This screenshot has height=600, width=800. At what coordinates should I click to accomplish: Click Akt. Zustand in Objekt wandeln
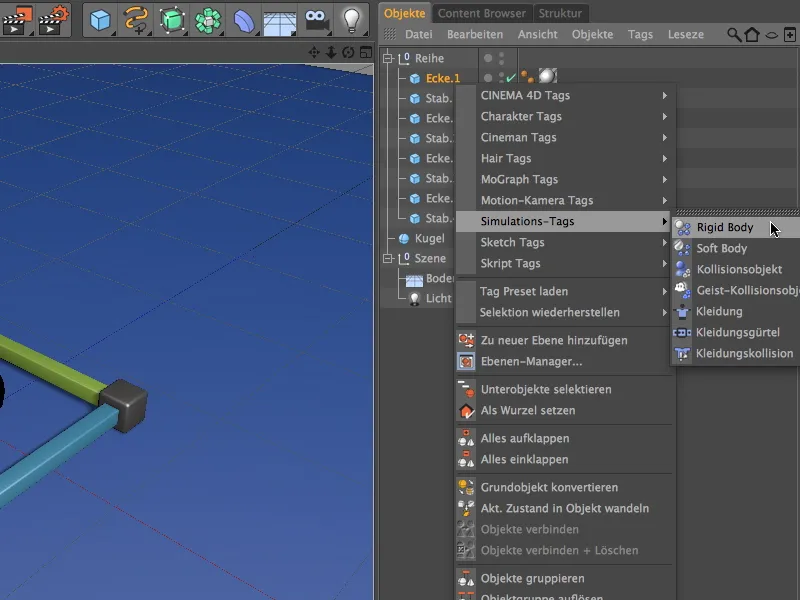pos(566,508)
